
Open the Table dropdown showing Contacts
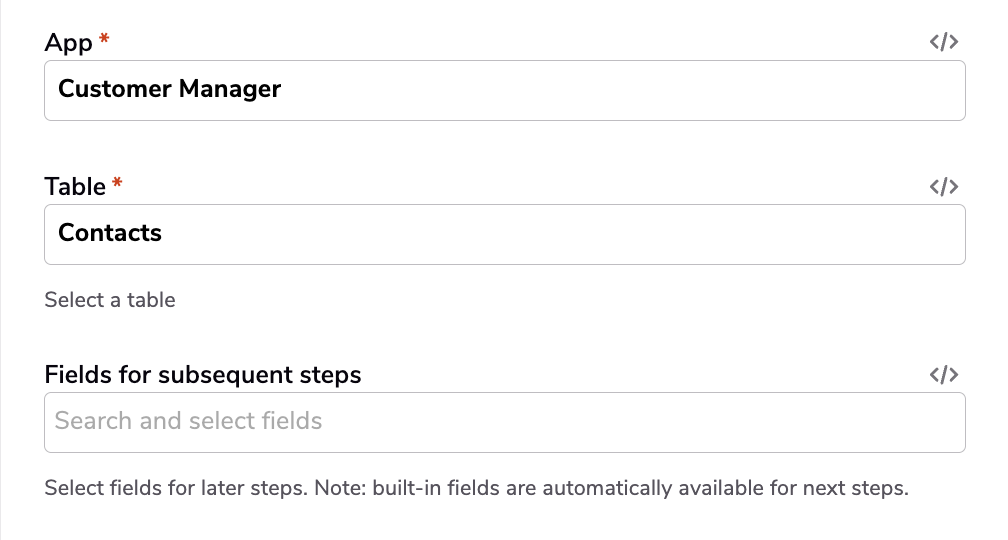tap(505, 235)
